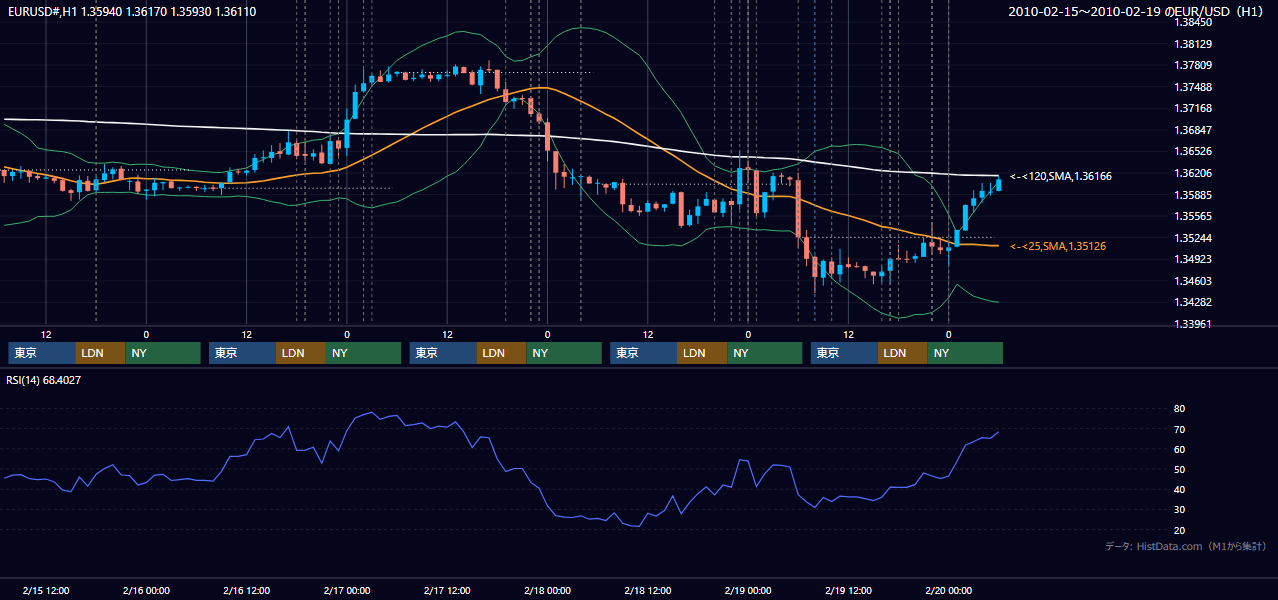Select the LDN session box for 2/15

point(101,353)
